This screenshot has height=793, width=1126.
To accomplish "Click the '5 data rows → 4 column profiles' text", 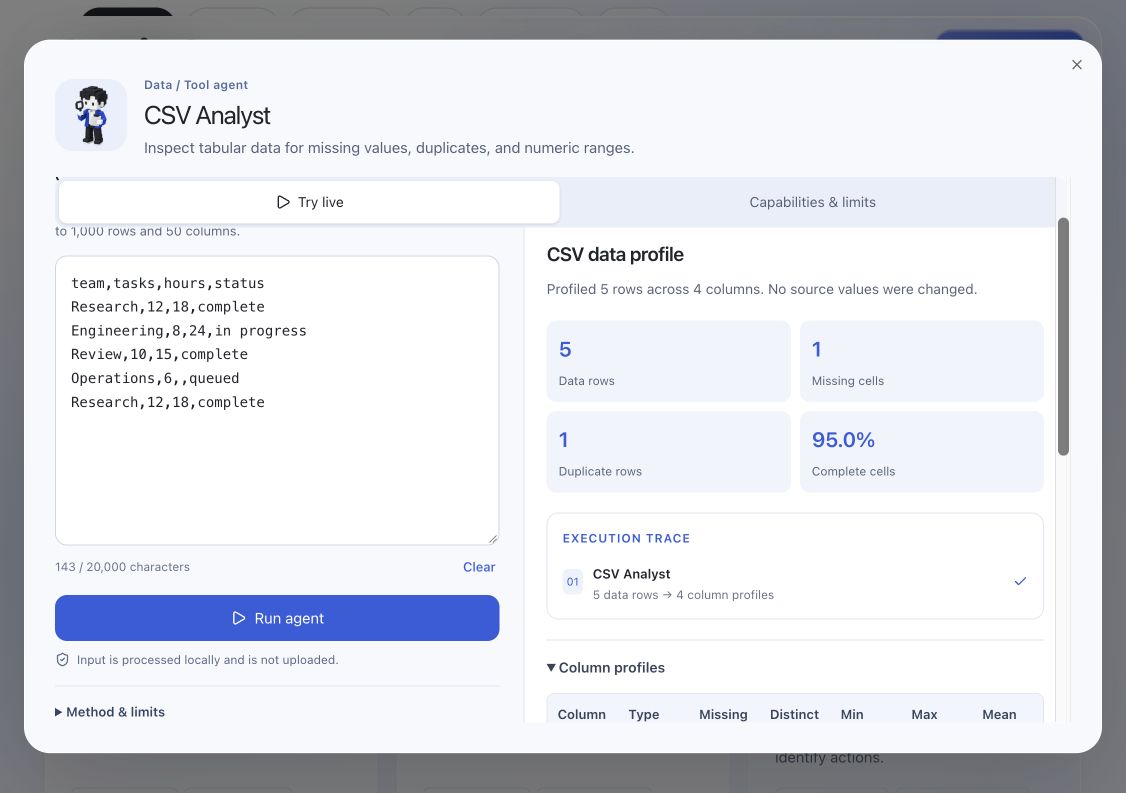I will (x=683, y=595).
